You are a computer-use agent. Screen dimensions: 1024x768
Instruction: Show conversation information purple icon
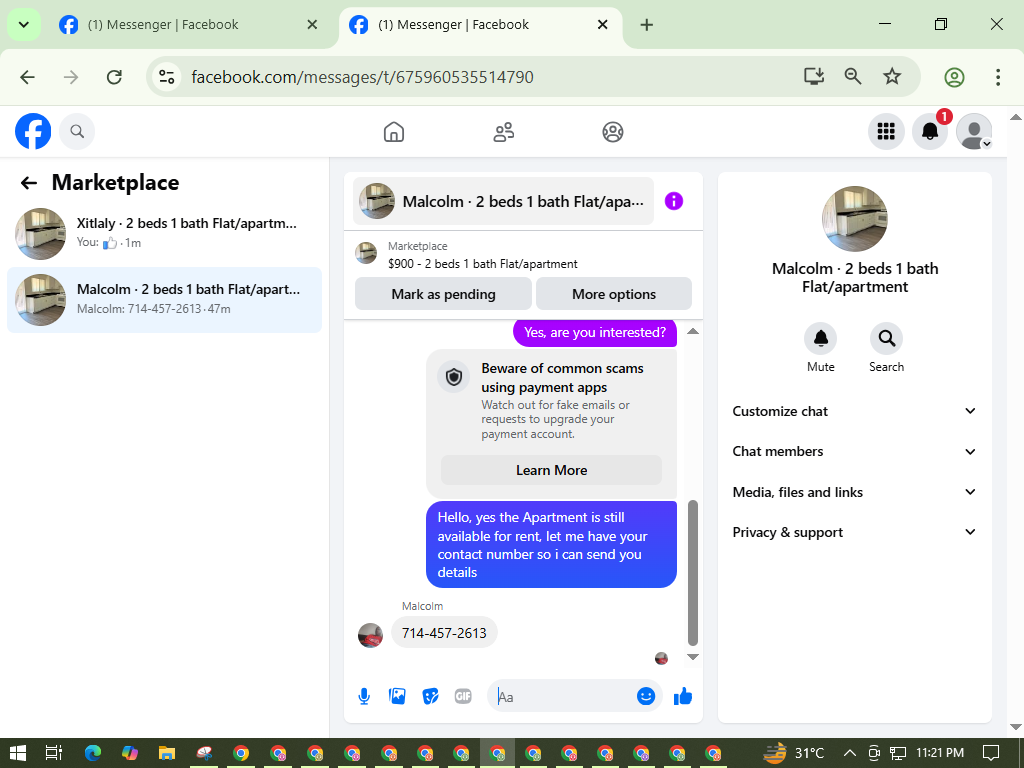(673, 201)
